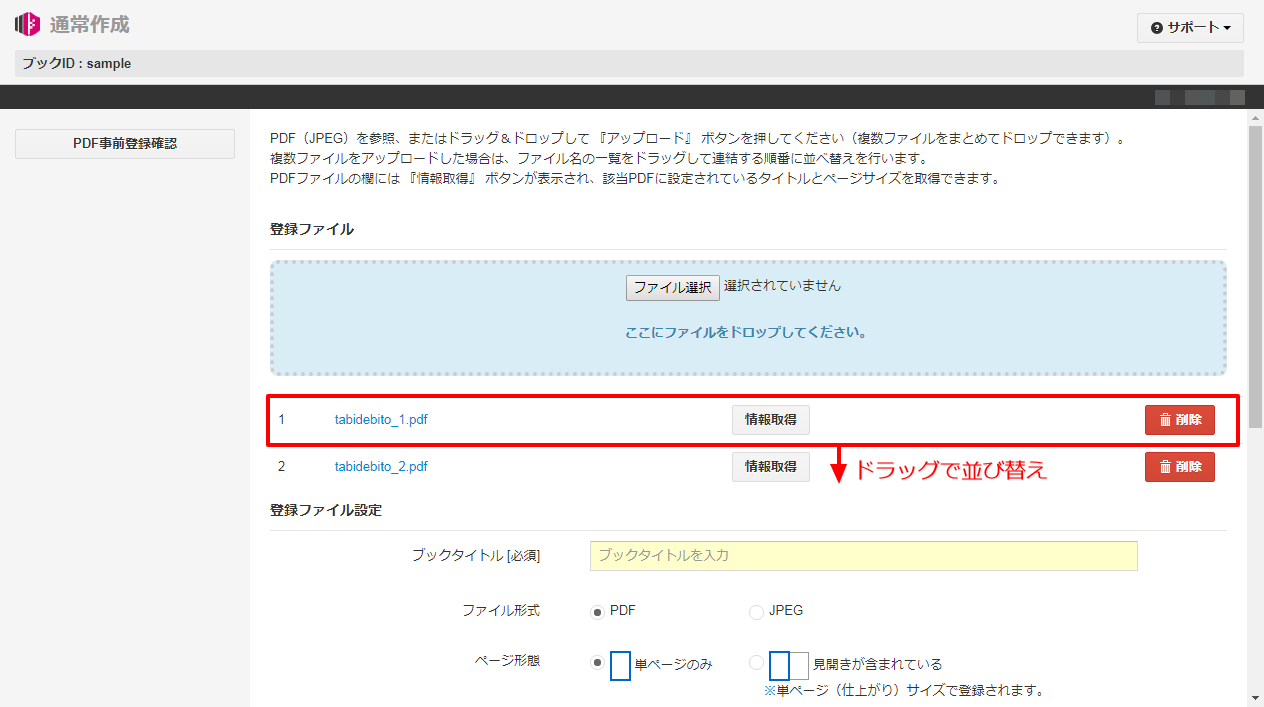This screenshot has height=707, width=1264.
Task: Click trash icon for tabidebito_2.pdf
Action: pos(1165,467)
